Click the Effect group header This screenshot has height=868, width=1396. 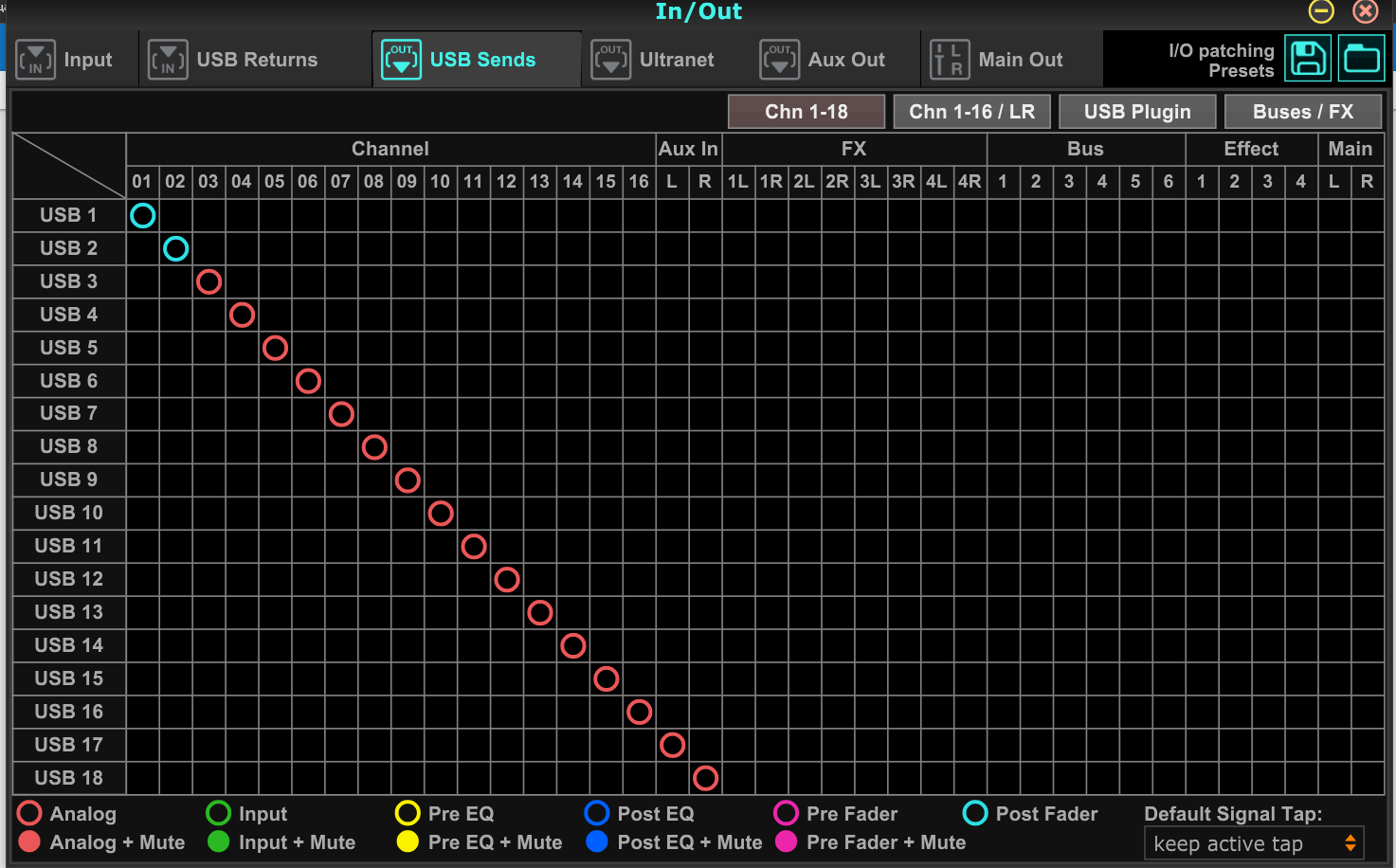tap(1252, 149)
